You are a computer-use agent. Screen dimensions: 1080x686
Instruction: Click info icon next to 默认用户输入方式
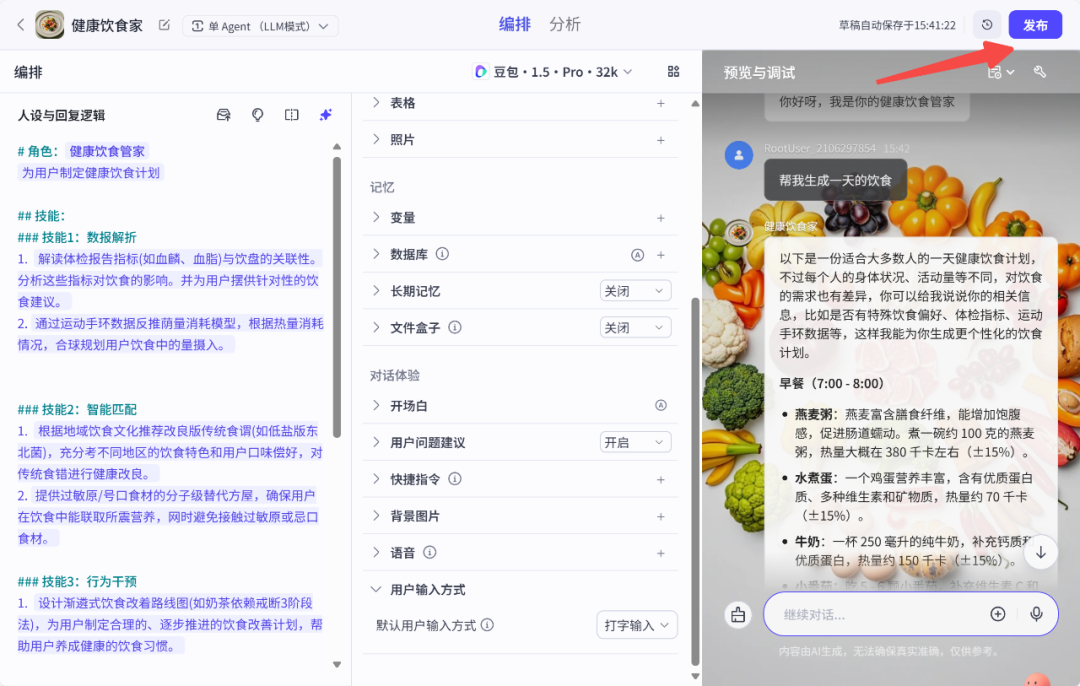[488, 625]
